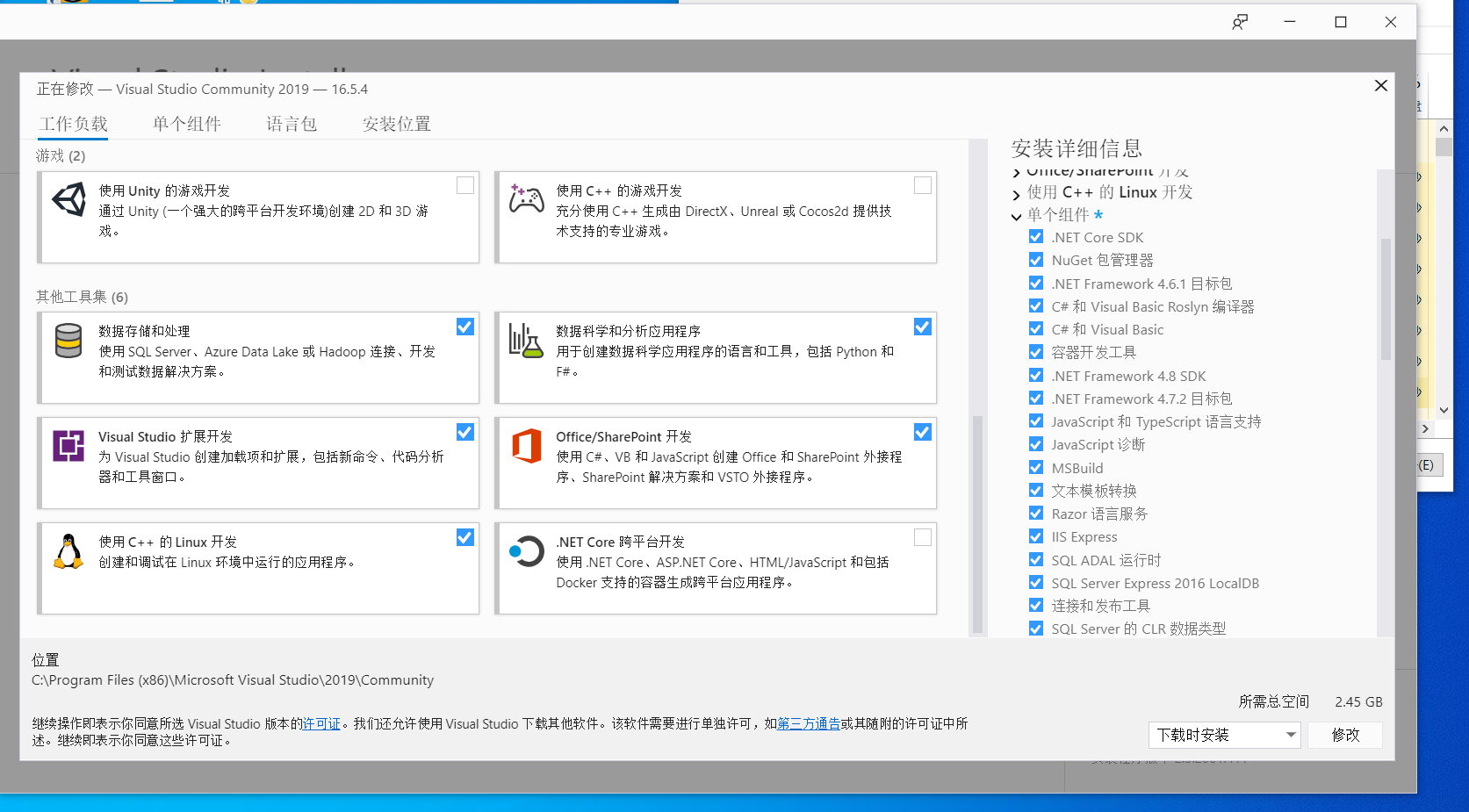Uncheck the C# 和 Visual Basic component

point(1036,329)
